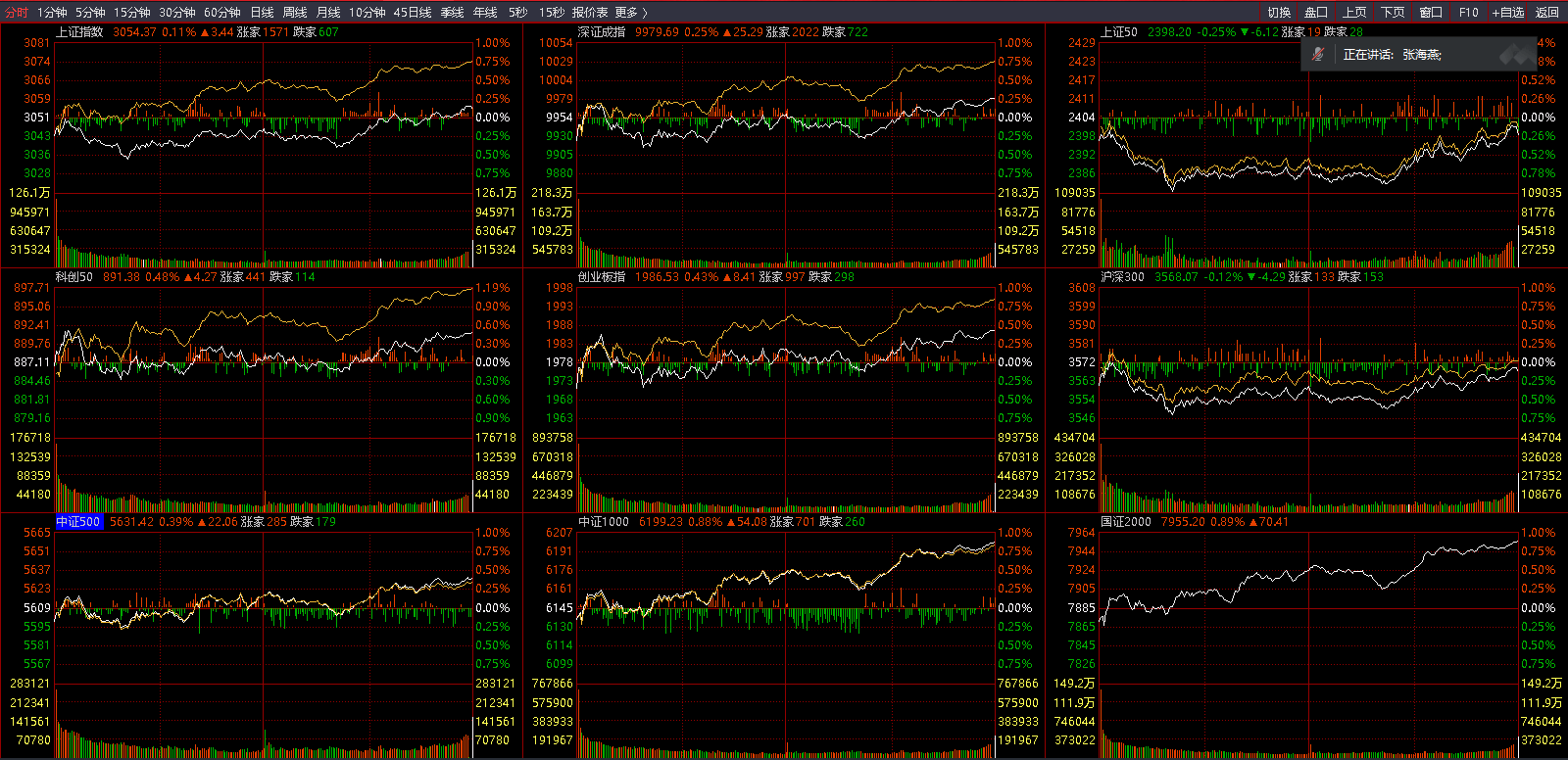Select the 沪深300 chart title

tap(1122, 276)
